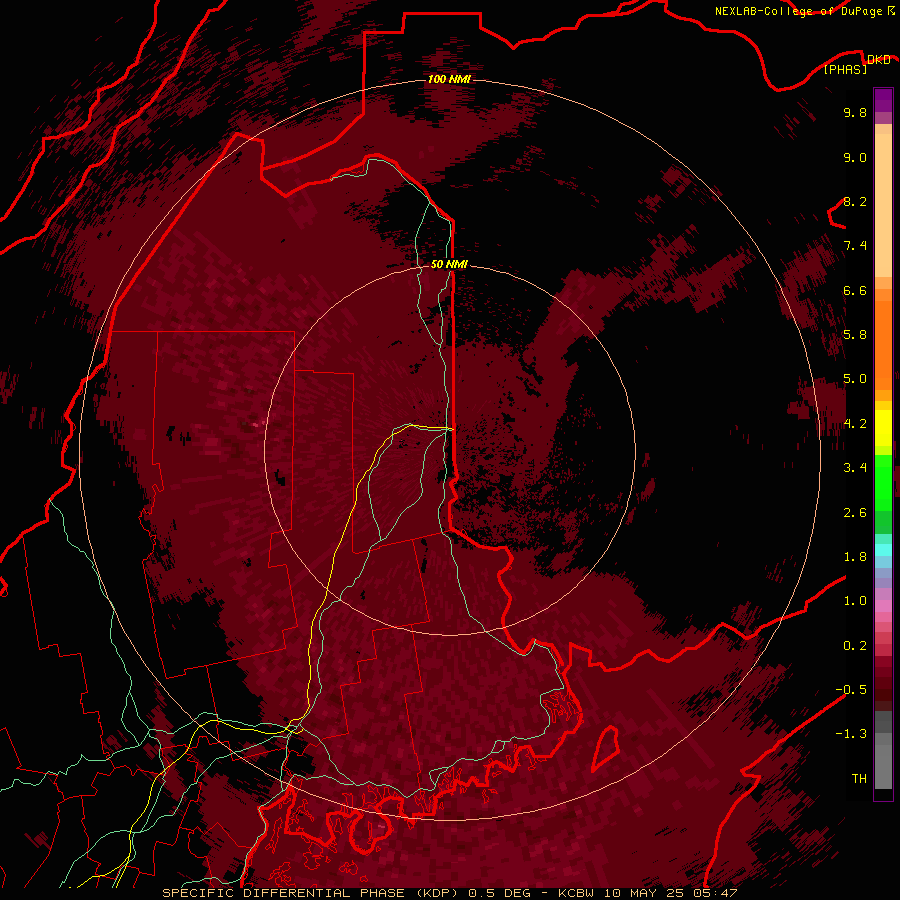Screen dimensions: 900x900
Task: Click the 7.4 value on the color scale
Action: coord(855,246)
